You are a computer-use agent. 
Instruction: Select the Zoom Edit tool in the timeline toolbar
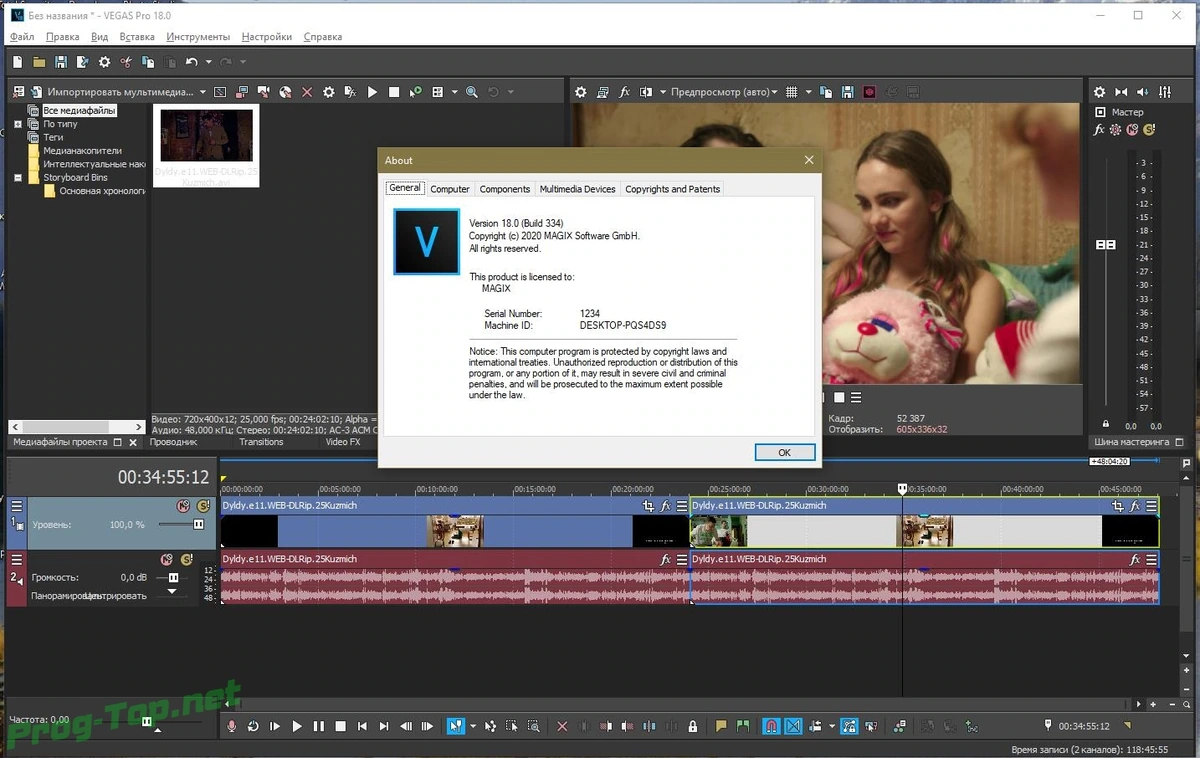tap(534, 726)
